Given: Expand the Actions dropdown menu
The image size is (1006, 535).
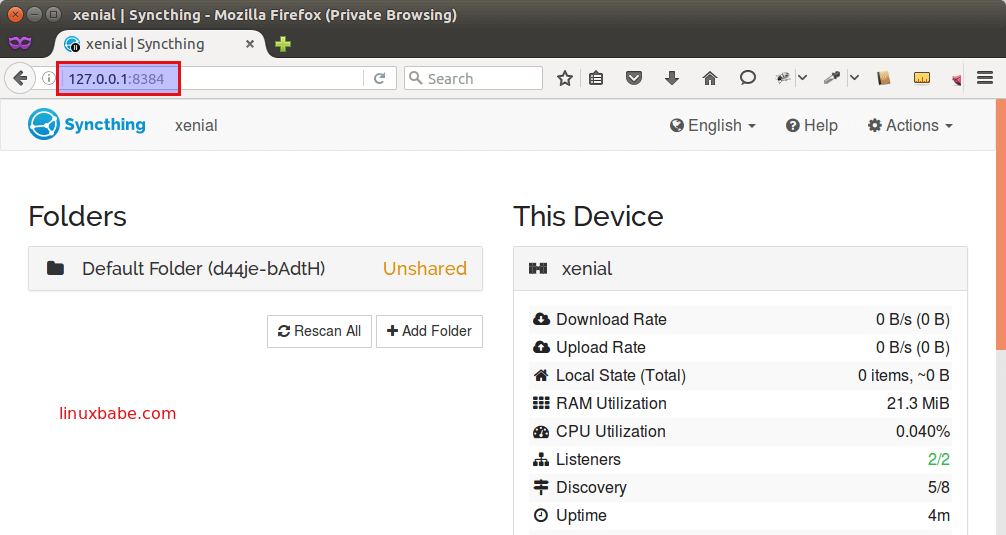Looking at the screenshot, I should click(x=910, y=125).
